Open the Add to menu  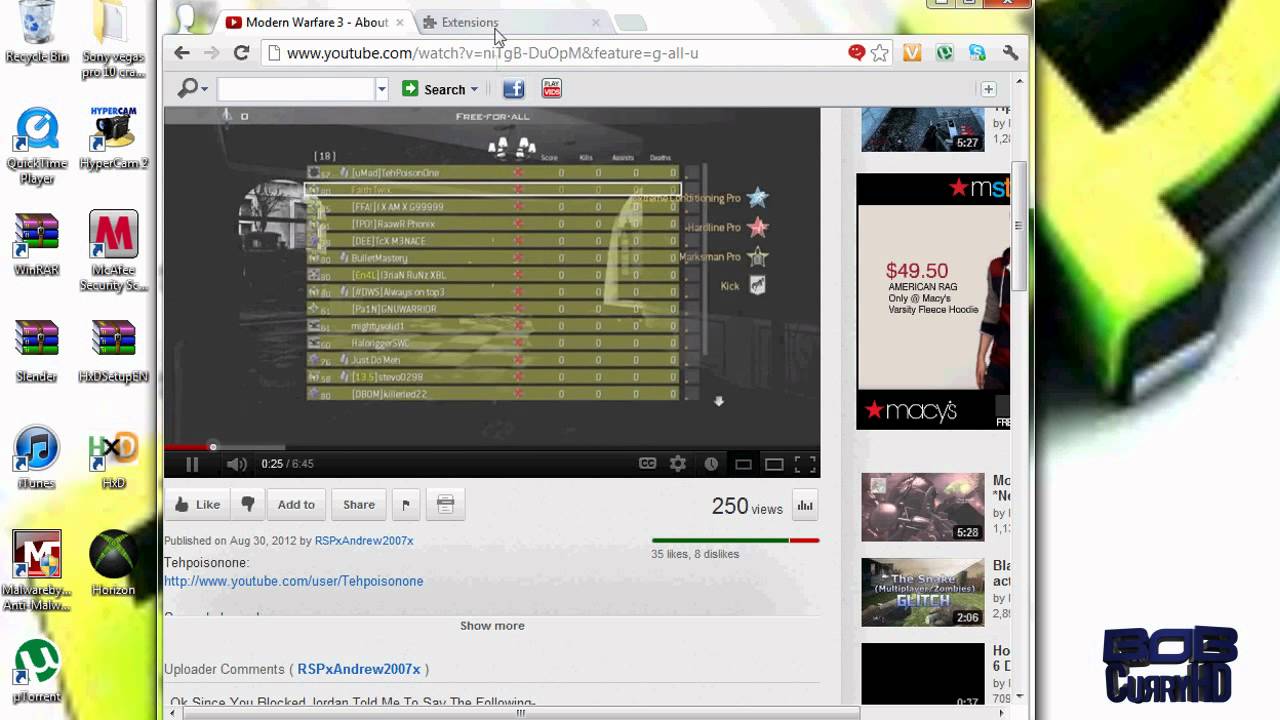[296, 505]
